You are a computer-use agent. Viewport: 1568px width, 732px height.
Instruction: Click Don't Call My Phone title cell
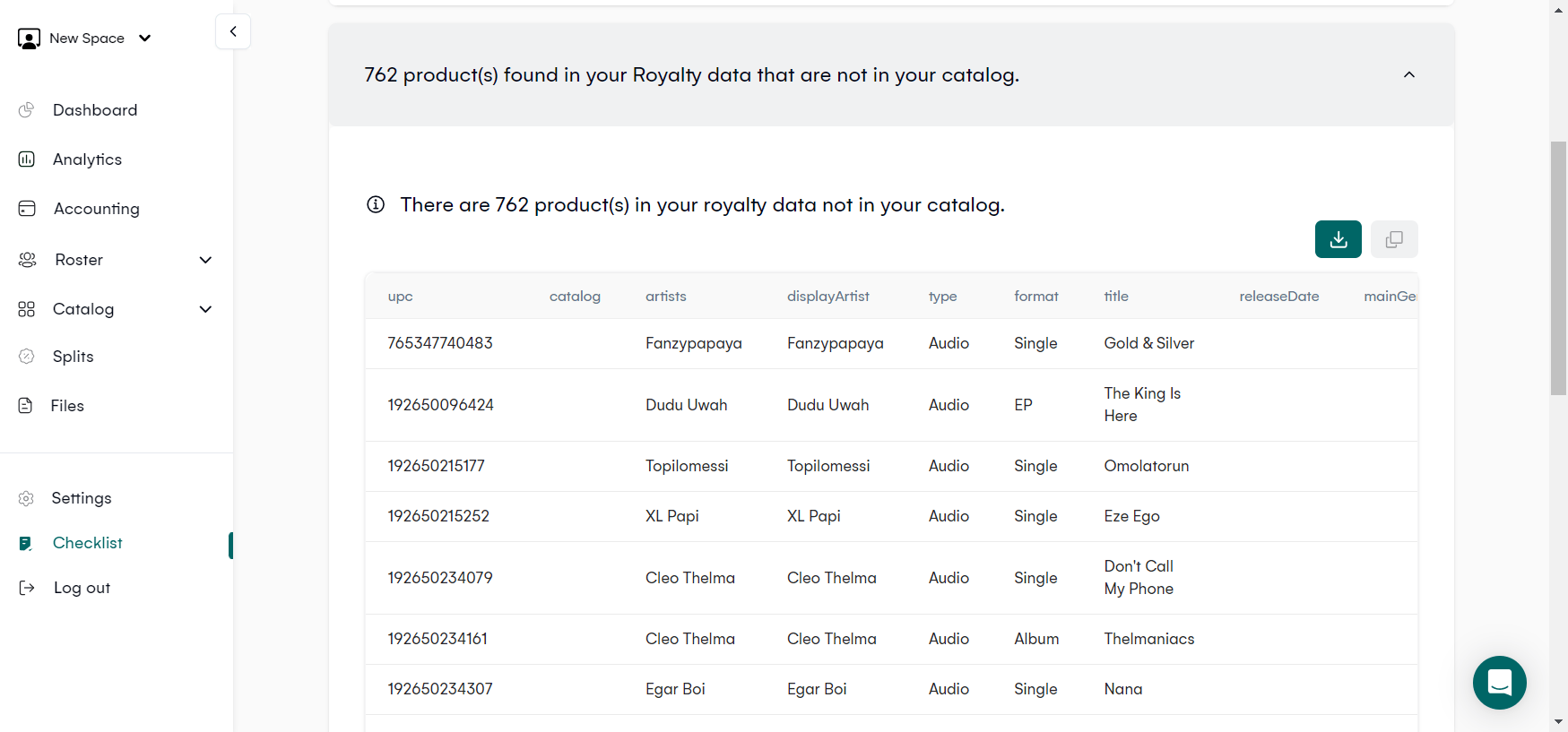tap(1139, 578)
